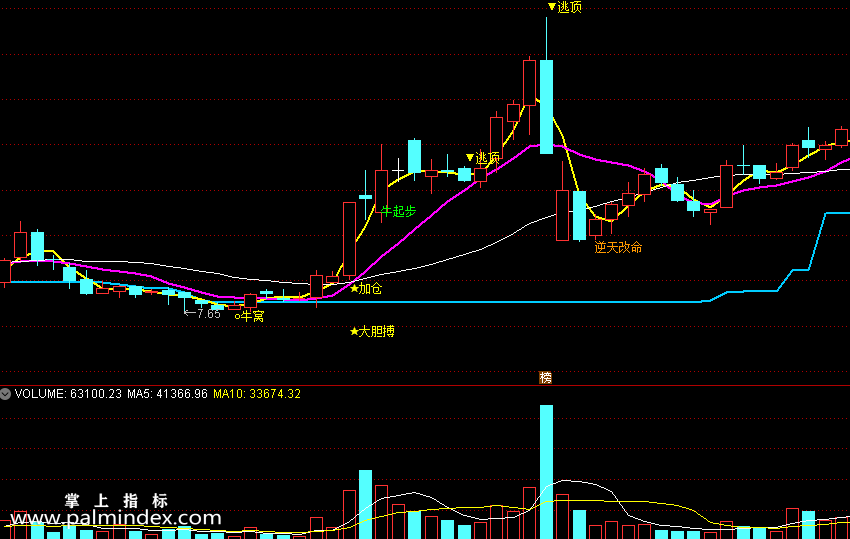Screen dimensions: 850x539
Task: Click the lower 逃顶 signal label
Action: (483, 158)
